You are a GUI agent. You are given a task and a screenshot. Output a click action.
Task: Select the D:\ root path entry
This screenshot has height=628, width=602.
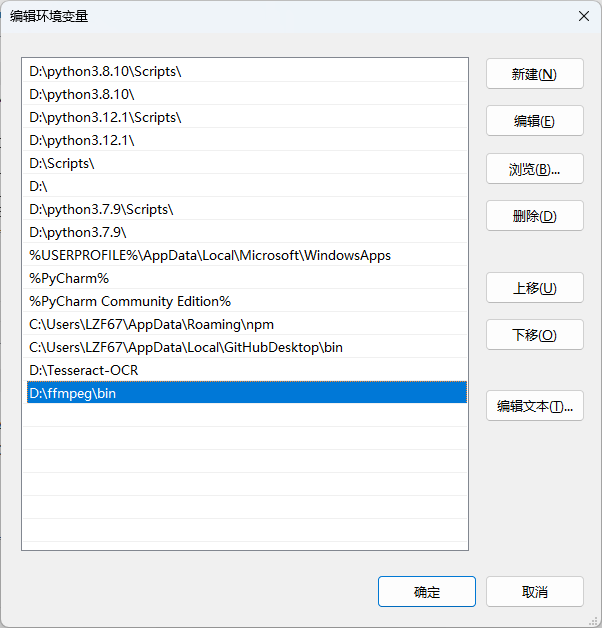click(245, 186)
